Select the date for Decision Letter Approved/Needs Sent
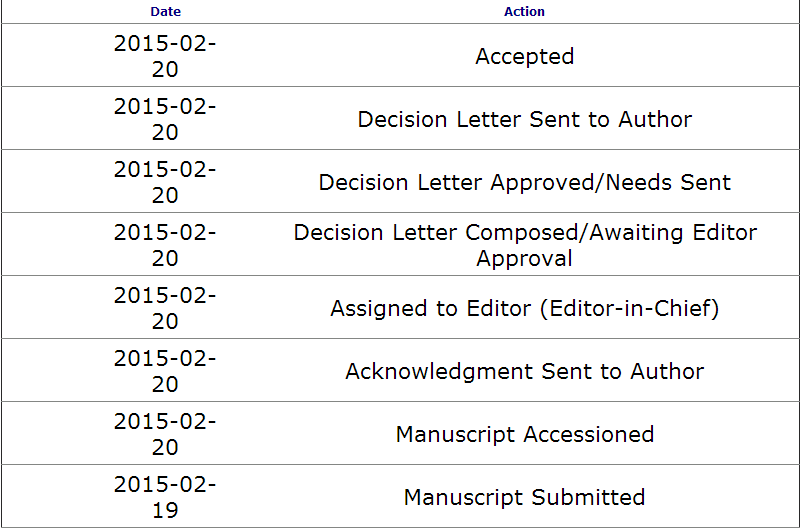The image size is (800, 529). [165, 182]
